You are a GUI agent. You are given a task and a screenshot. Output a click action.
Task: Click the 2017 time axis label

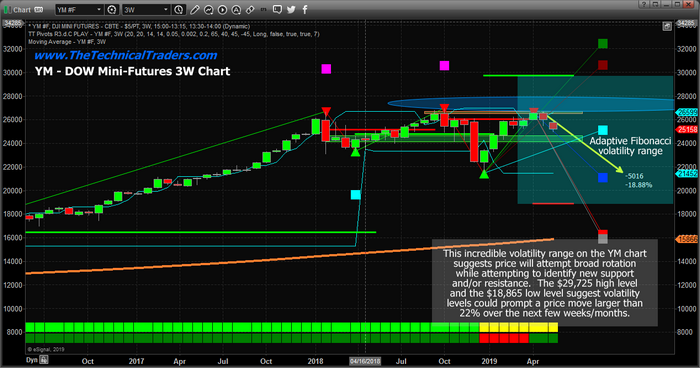[x=137, y=361]
